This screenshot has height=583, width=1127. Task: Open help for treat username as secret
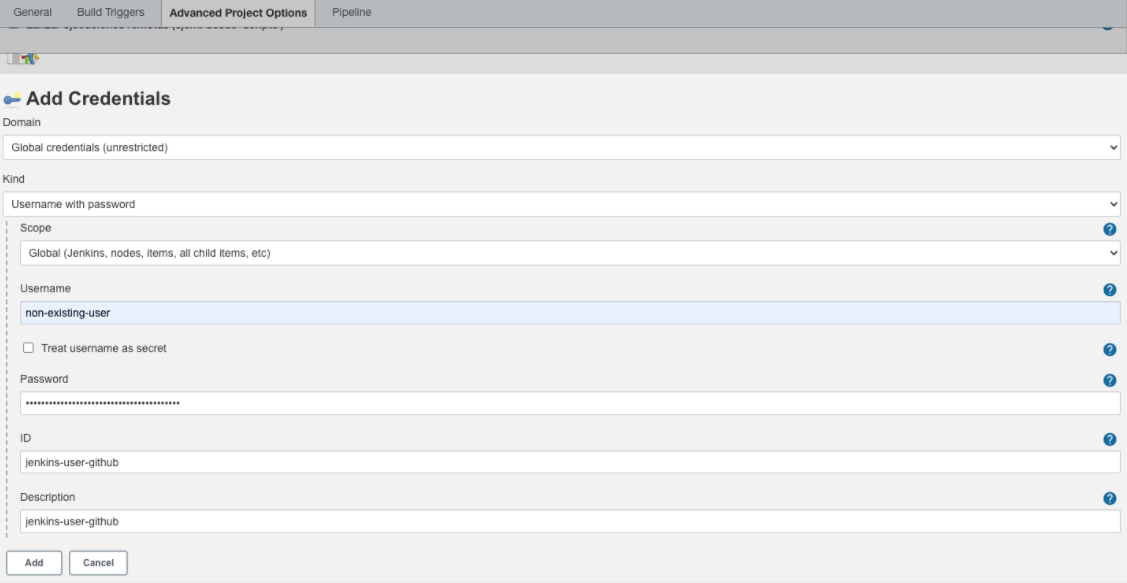coord(1108,349)
